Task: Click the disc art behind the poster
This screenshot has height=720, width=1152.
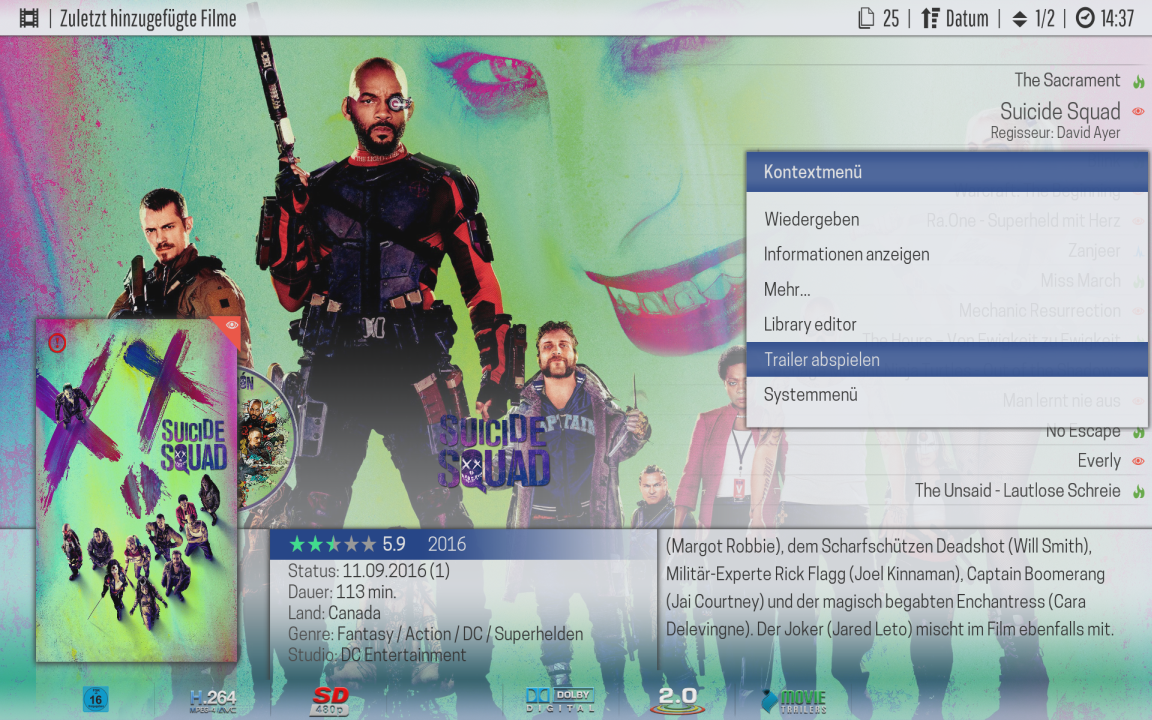Action: coord(266,439)
